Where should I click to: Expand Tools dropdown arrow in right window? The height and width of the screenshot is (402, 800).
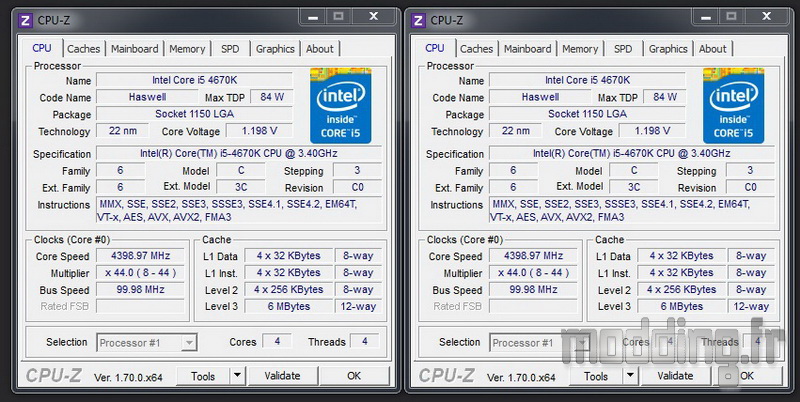pyautogui.click(x=630, y=376)
